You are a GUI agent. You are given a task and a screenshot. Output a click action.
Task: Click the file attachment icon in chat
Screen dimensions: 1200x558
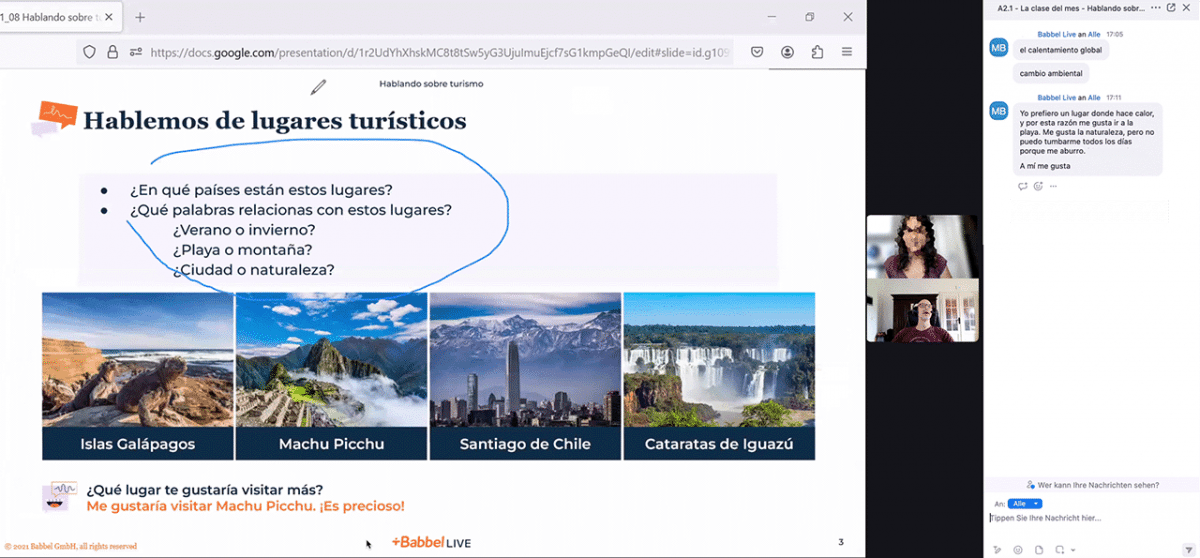click(1039, 550)
